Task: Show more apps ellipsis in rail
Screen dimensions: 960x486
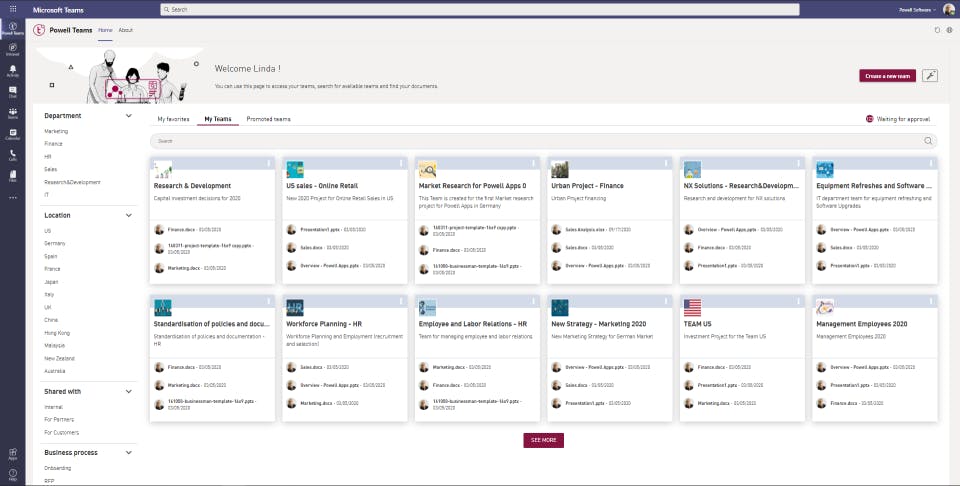Action: [13, 198]
